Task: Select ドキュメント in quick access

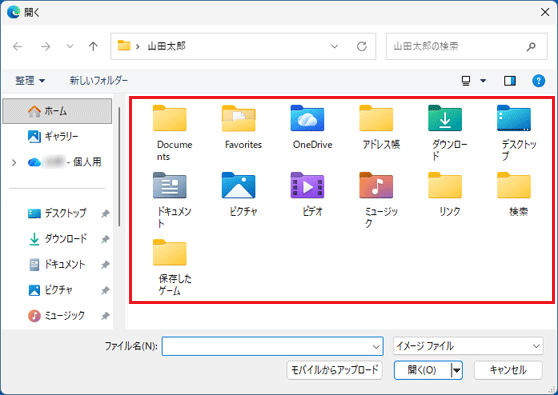Action: click(57, 264)
